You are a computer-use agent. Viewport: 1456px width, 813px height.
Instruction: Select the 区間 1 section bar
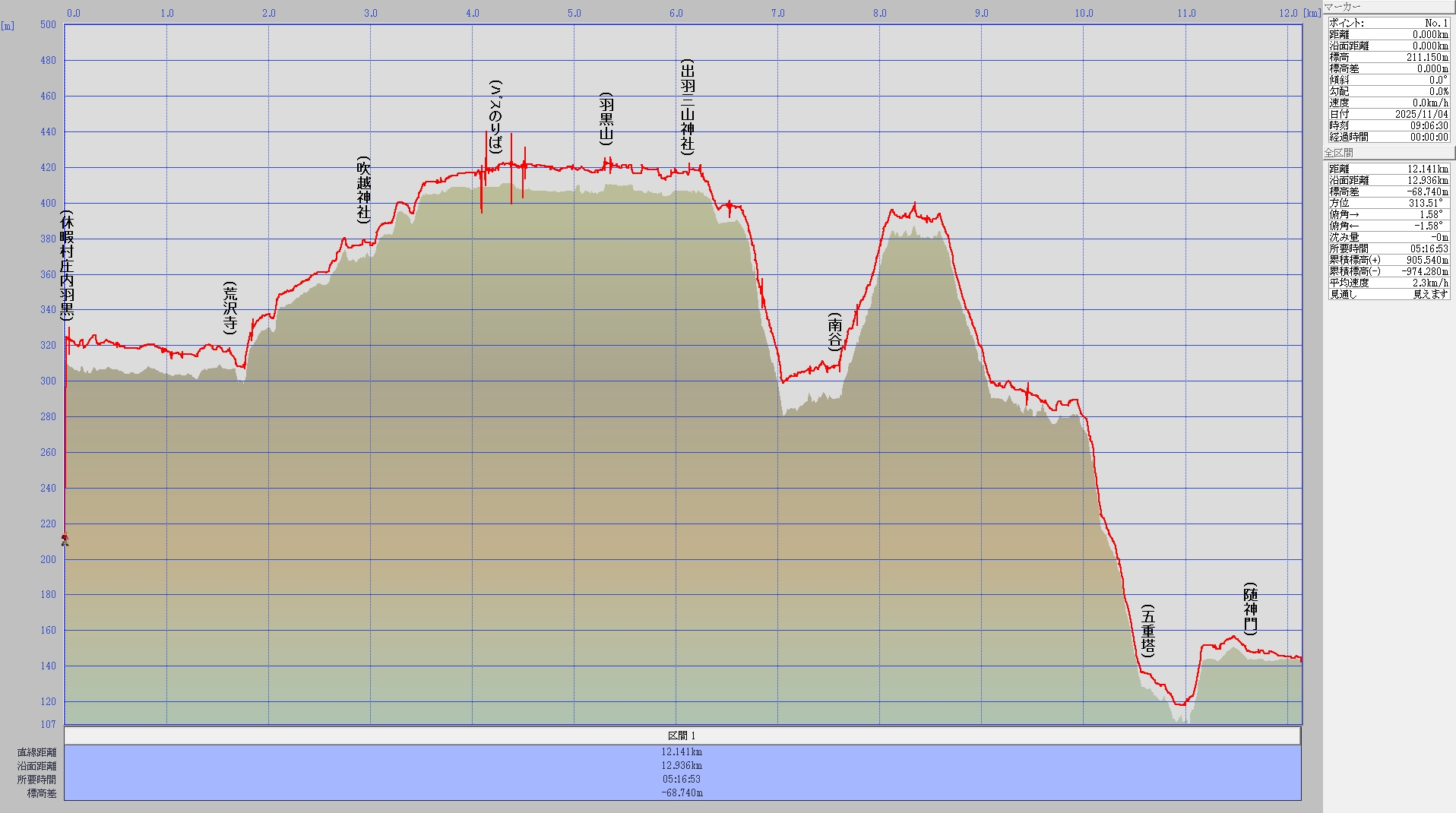coord(682,735)
